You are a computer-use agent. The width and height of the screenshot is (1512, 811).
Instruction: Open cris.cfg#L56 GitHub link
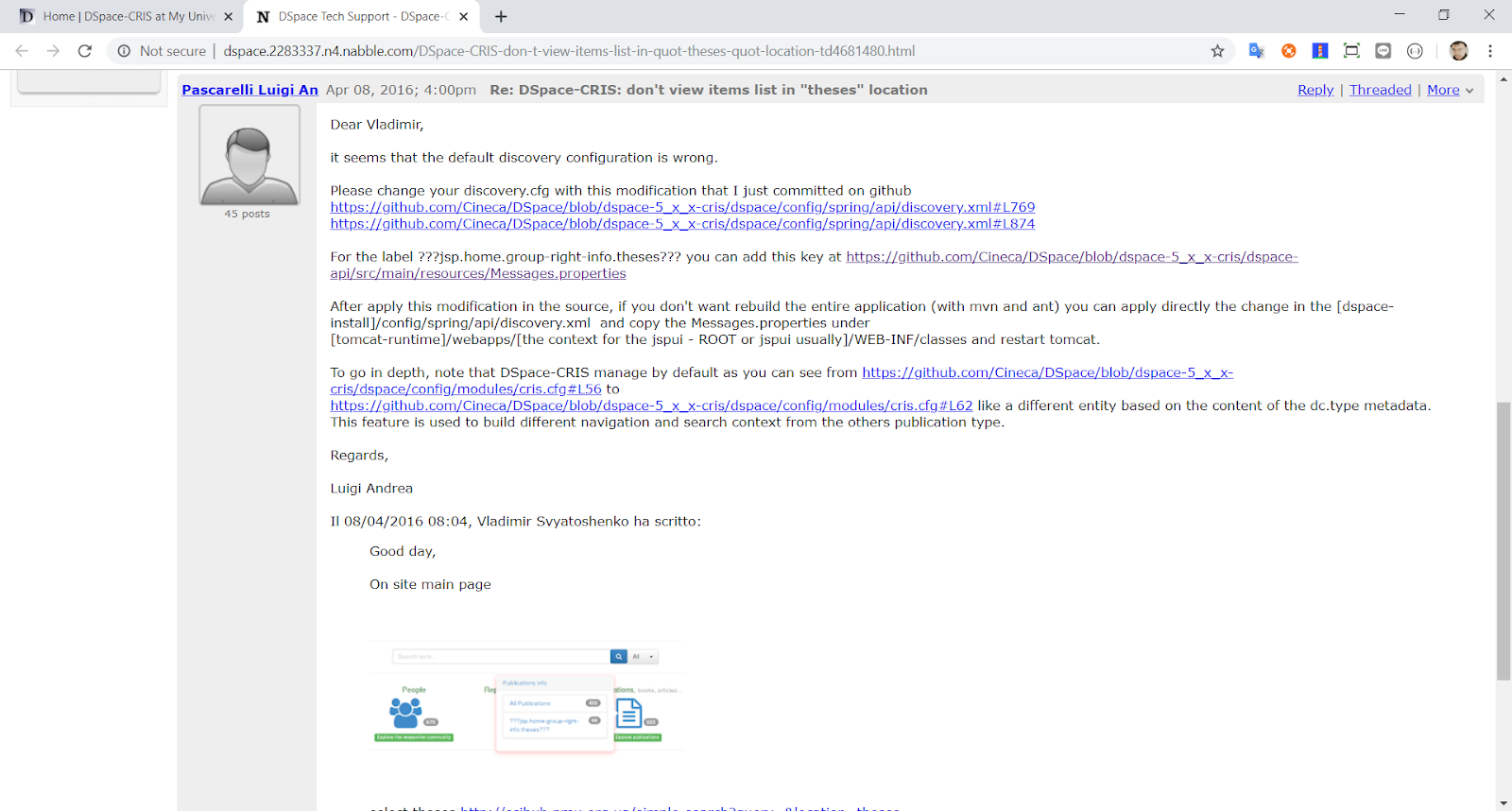pos(782,381)
